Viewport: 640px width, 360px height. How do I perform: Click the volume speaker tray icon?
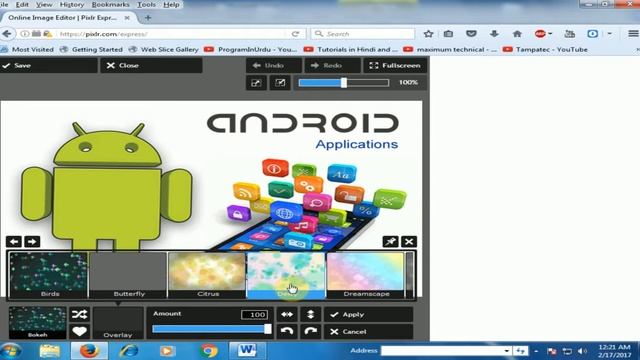(x=582, y=351)
